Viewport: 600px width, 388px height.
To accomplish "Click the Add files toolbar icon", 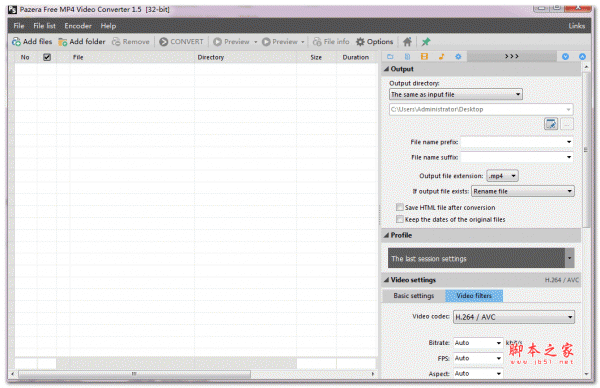I will (x=16, y=42).
